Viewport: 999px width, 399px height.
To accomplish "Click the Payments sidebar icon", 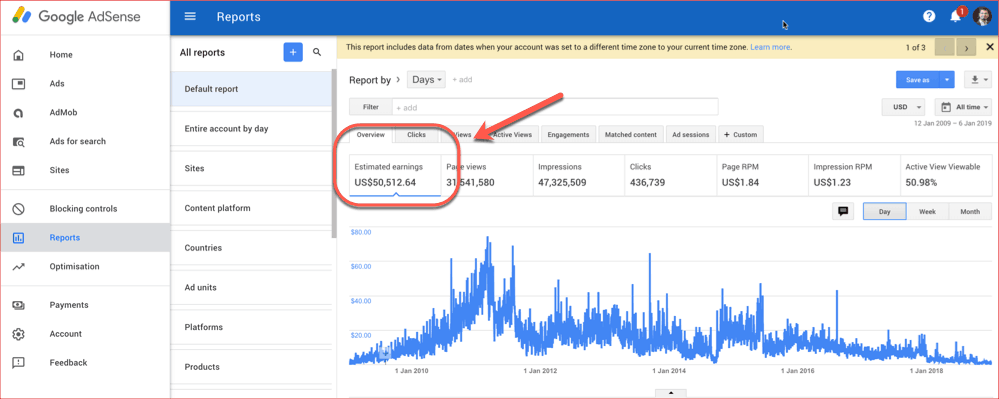I will coord(18,305).
